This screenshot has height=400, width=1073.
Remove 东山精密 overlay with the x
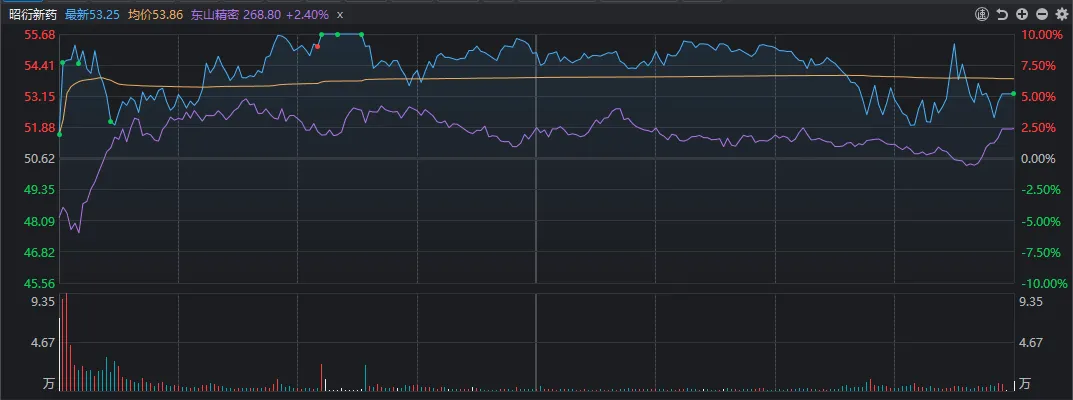point(341,14)
